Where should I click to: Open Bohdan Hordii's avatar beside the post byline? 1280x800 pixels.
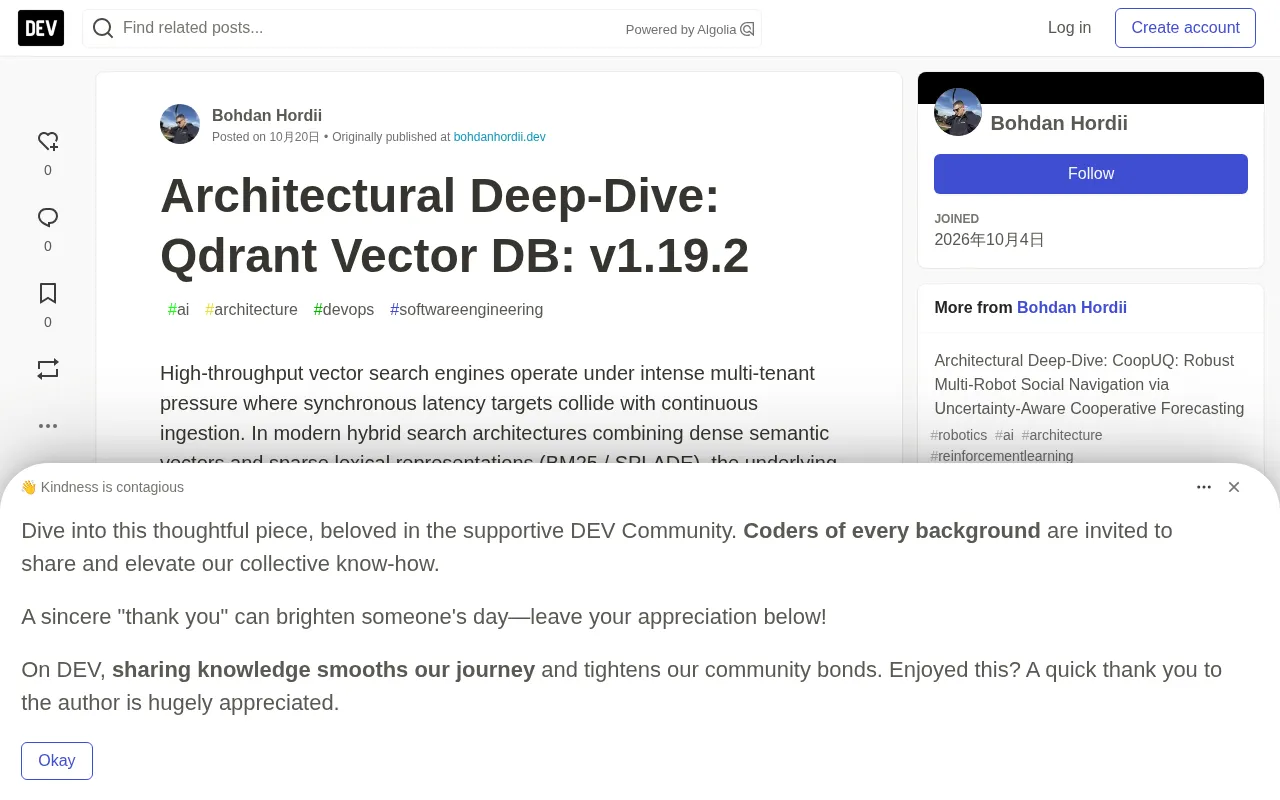[180, 124]
